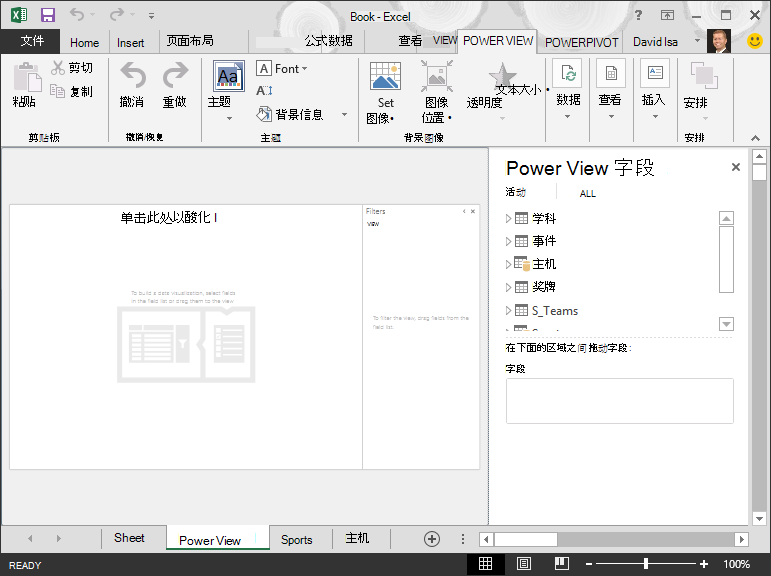This screenshot has height=576, width=771.
Task: Switch to the Home ribbon tab
Action: [84, 43]
